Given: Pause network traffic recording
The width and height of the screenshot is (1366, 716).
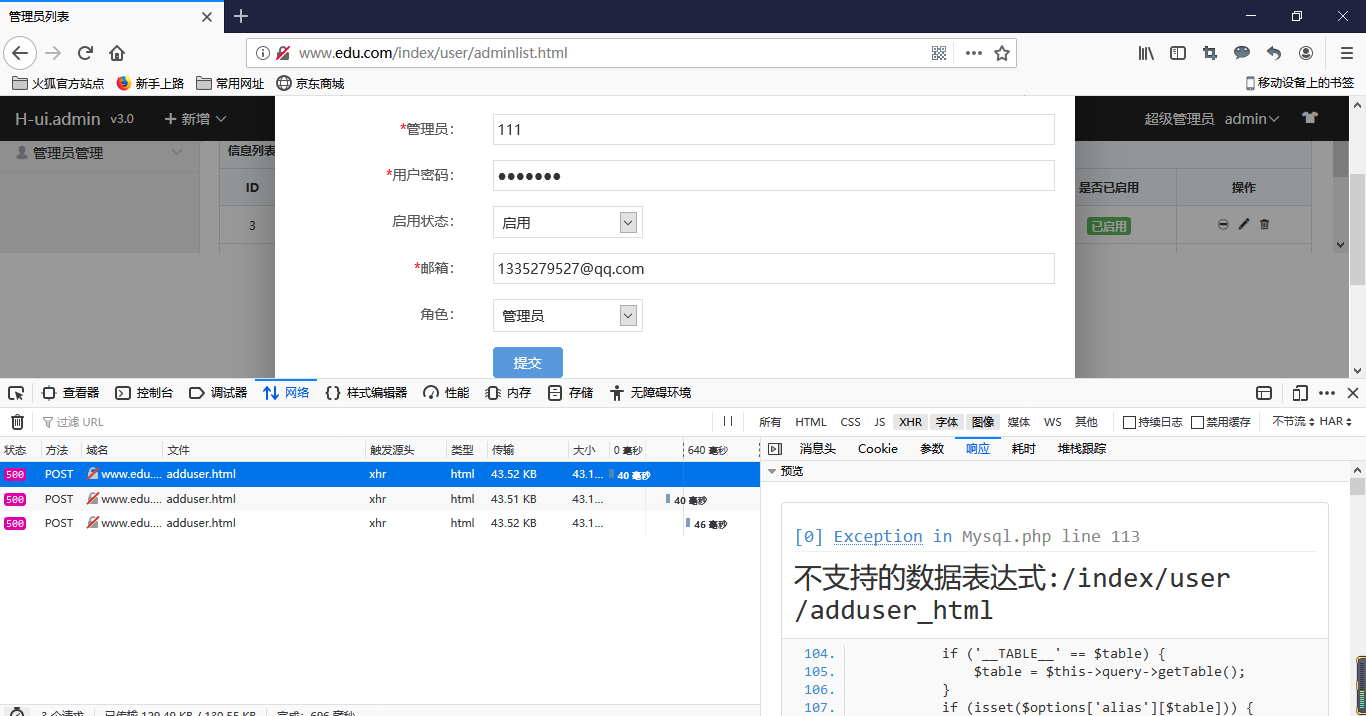Looking at the screenshot, I should 727,421.
